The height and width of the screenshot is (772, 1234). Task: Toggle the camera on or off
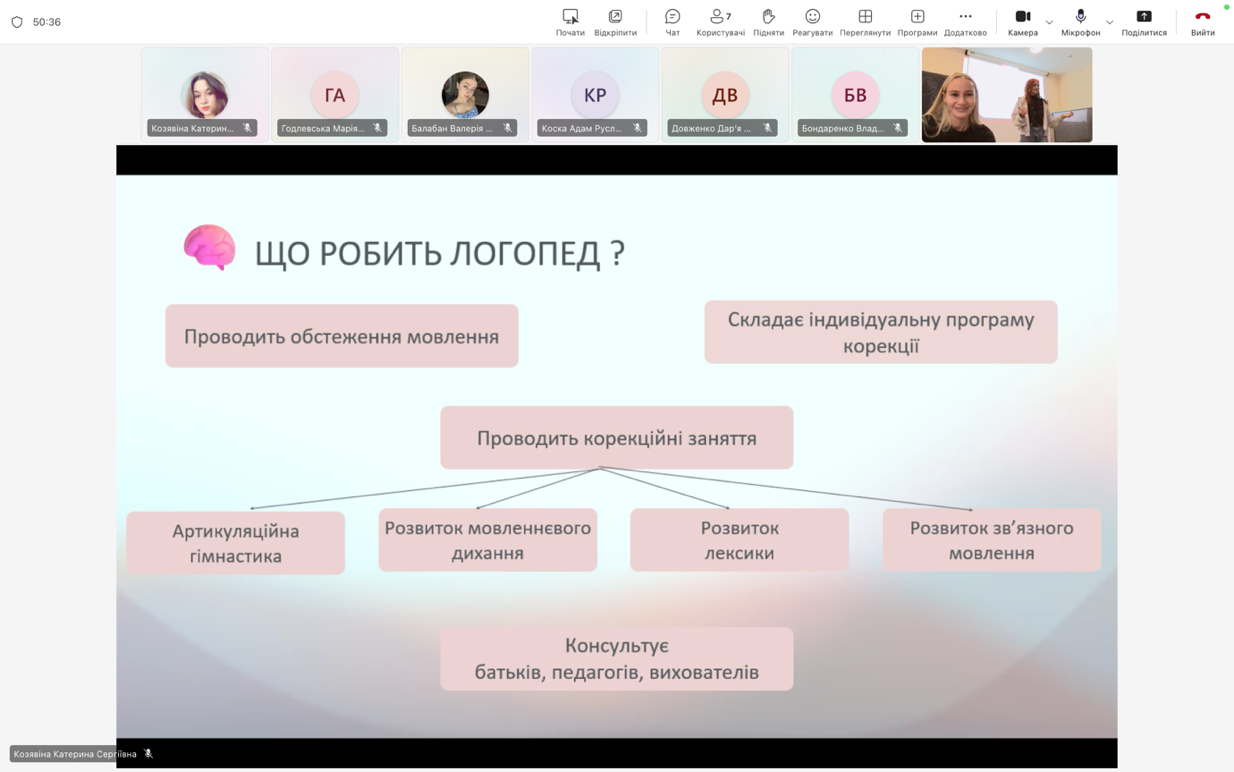(x=1022, y=21)
